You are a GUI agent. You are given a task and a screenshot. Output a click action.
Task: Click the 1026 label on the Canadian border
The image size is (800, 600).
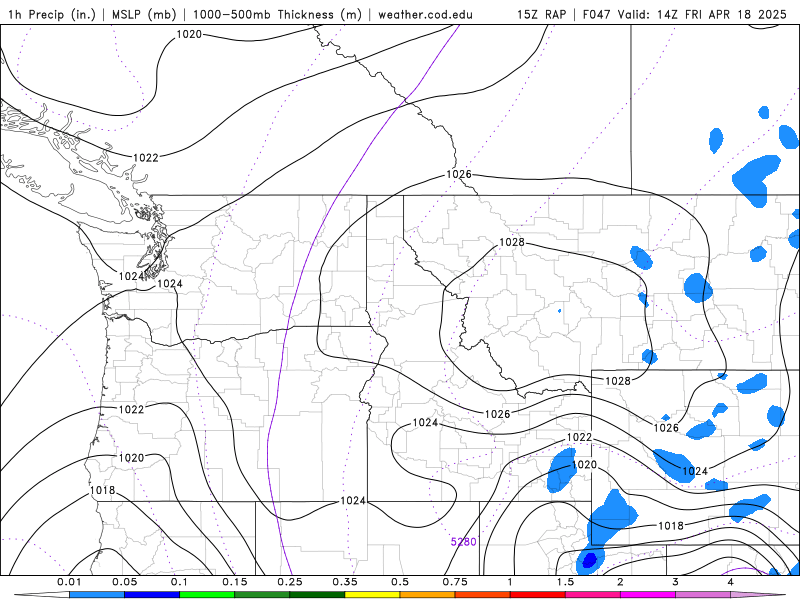click(459, 174)
